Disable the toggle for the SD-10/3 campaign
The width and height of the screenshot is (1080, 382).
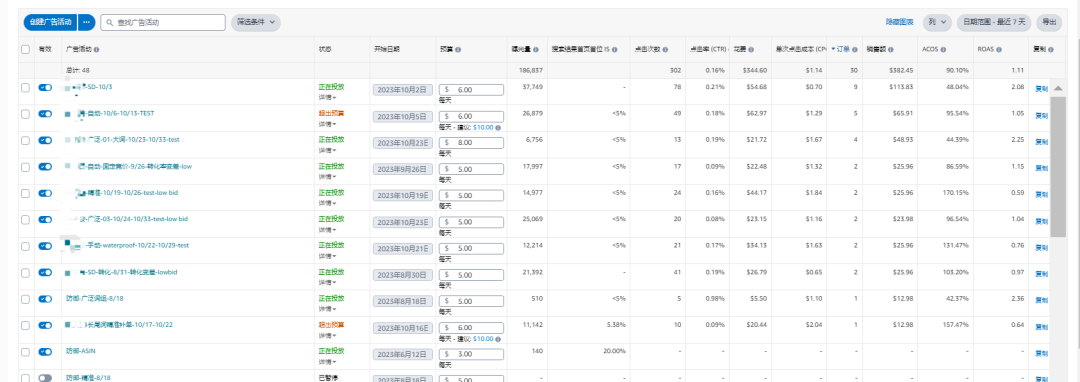click(x=45, y=88)
